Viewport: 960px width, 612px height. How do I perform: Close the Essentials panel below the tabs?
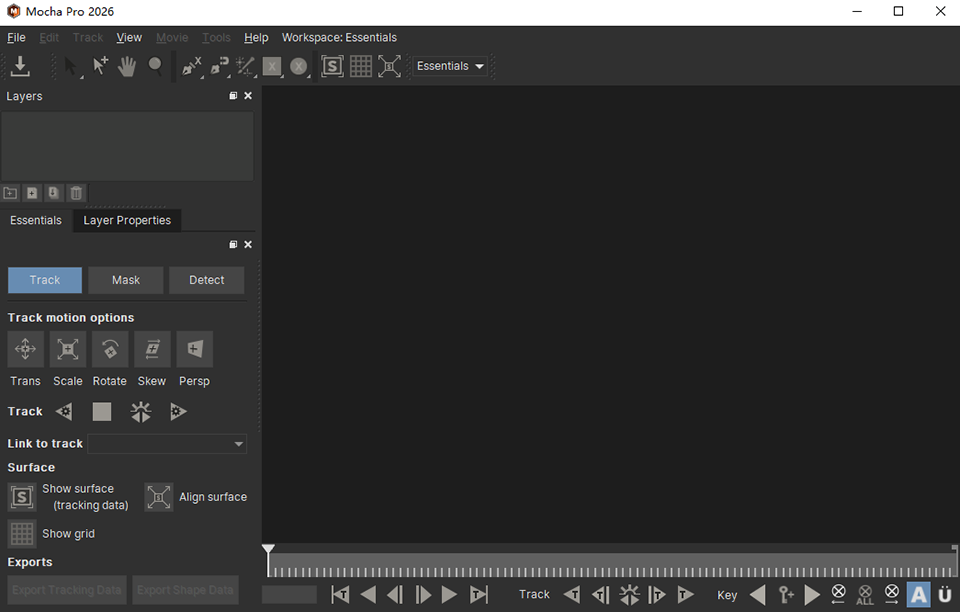pos(248,244)
